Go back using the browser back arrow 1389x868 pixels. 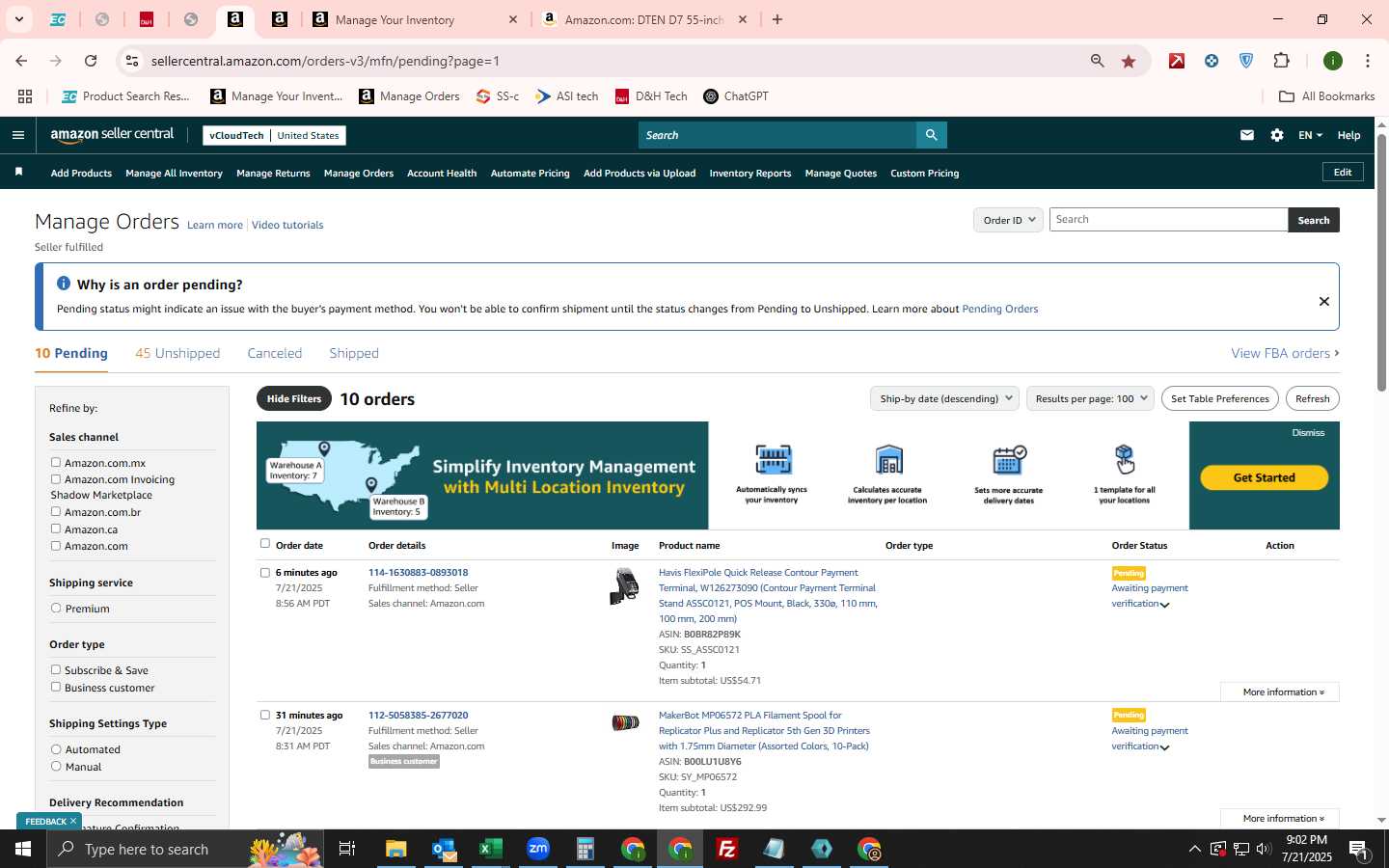21,61
